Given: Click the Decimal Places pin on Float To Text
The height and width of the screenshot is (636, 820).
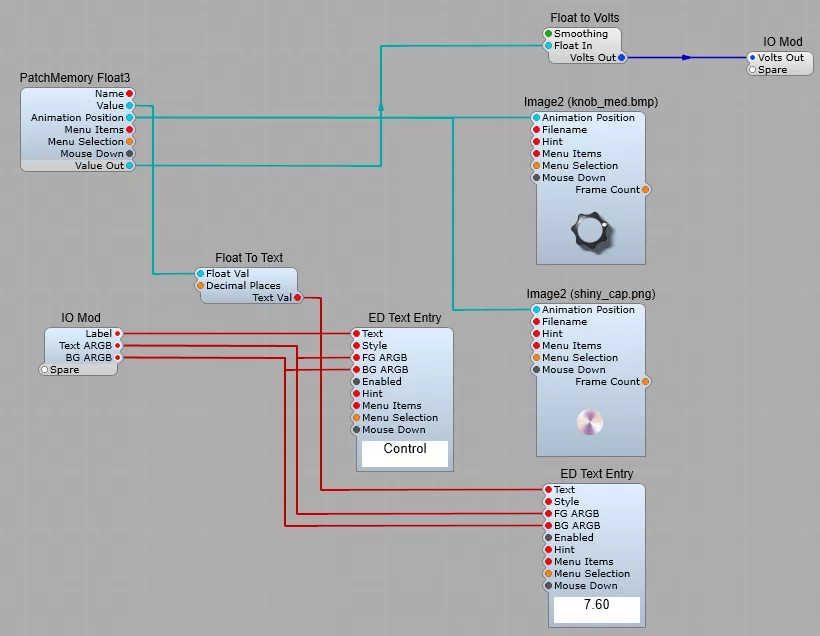Looking at the screenshot, I should coord(200,286).
